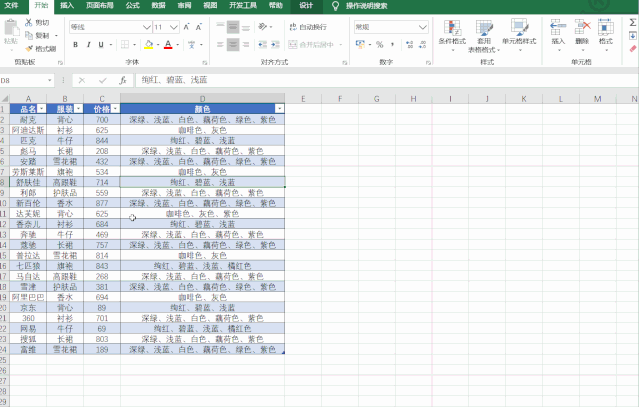This screenshot has width=639, height=407.
Task: Open the number format dropdown 常规
Action: (423, 27)
